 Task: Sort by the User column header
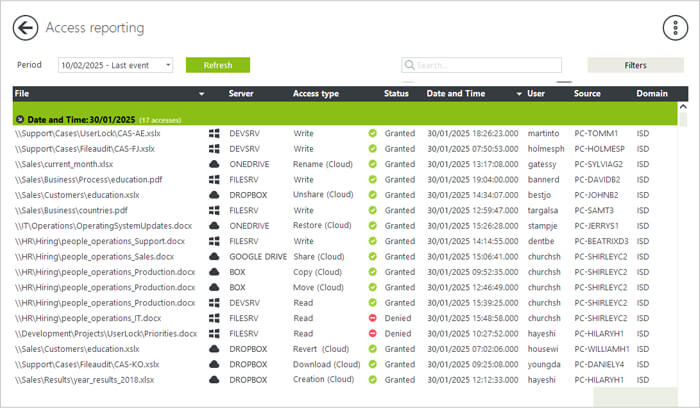click(536, 93)
